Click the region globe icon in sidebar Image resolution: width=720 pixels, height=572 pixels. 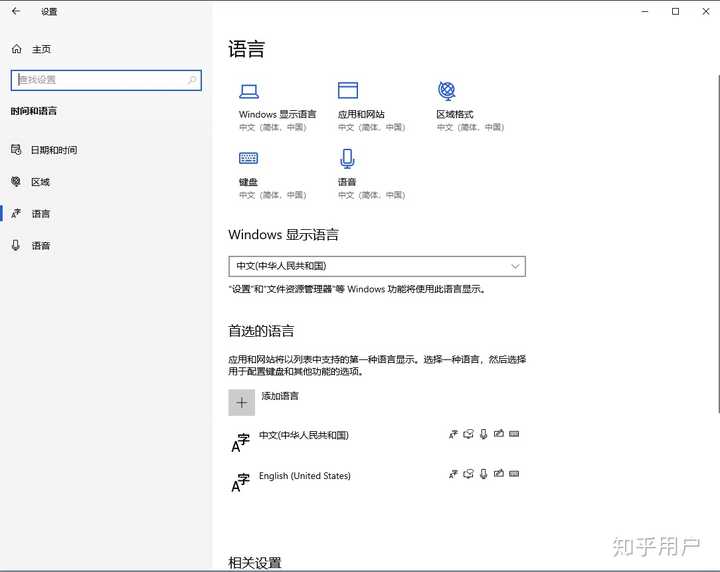coord(16,181)
